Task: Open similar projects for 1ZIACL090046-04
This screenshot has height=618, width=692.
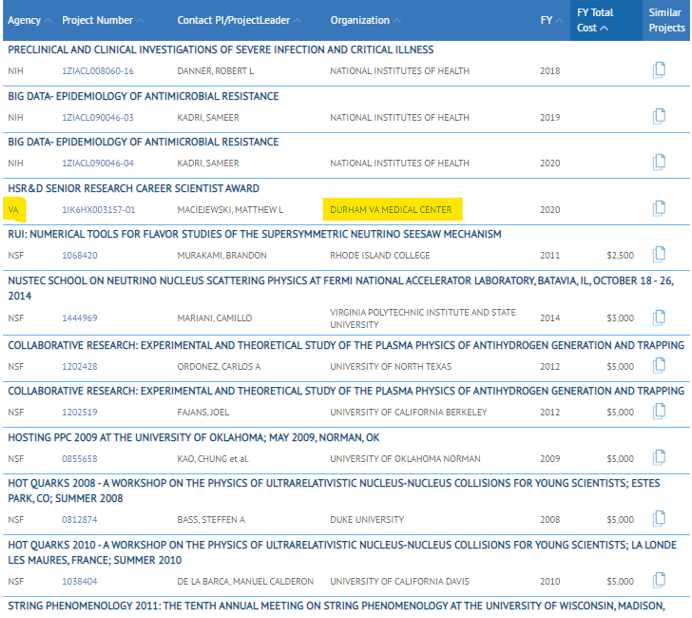Action: pyautogui.click(x=659, y=162)
